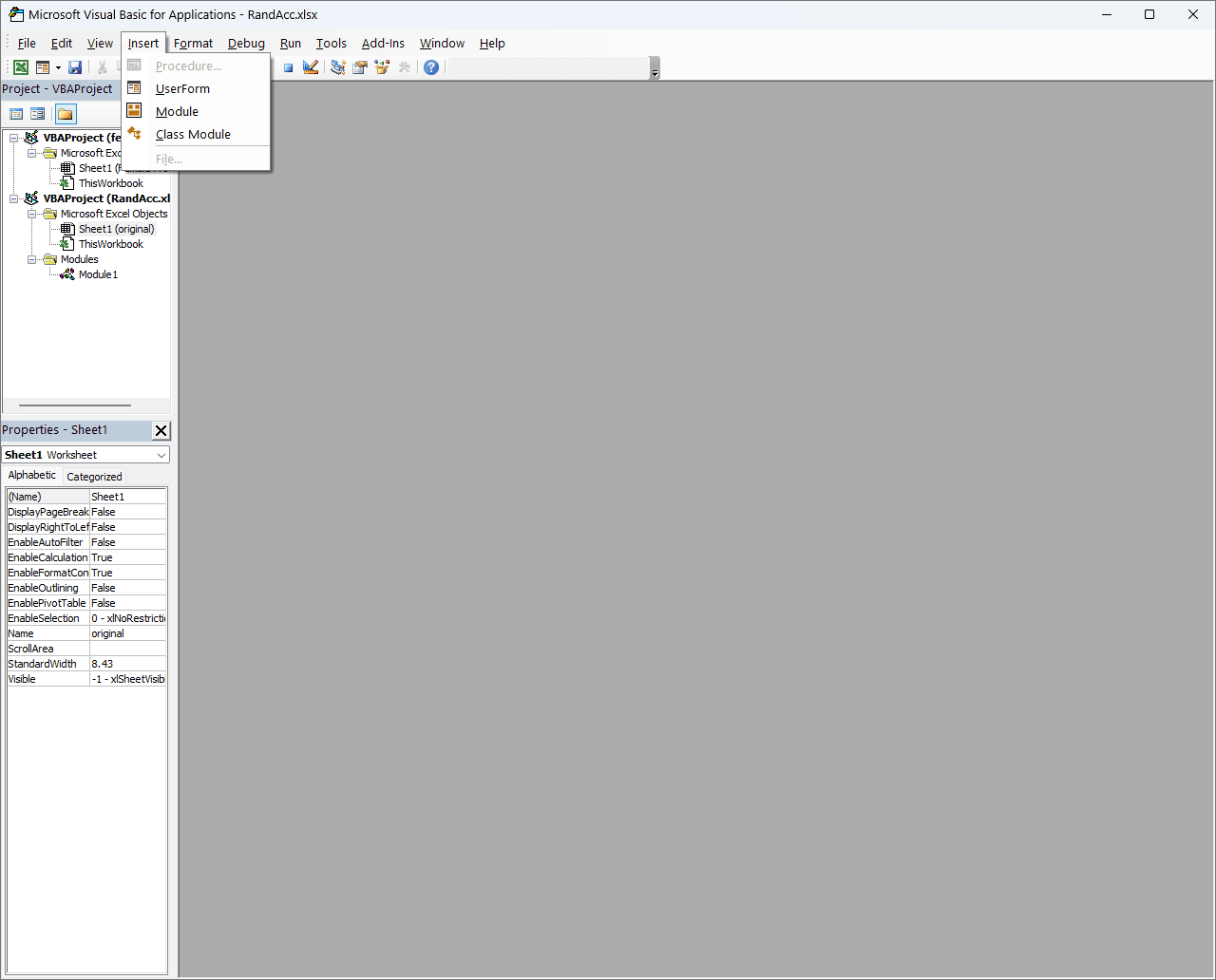Click the (Name) property value Sheet1
The height and width of the screenshot is (980, 1216).
tap(127, 497)
